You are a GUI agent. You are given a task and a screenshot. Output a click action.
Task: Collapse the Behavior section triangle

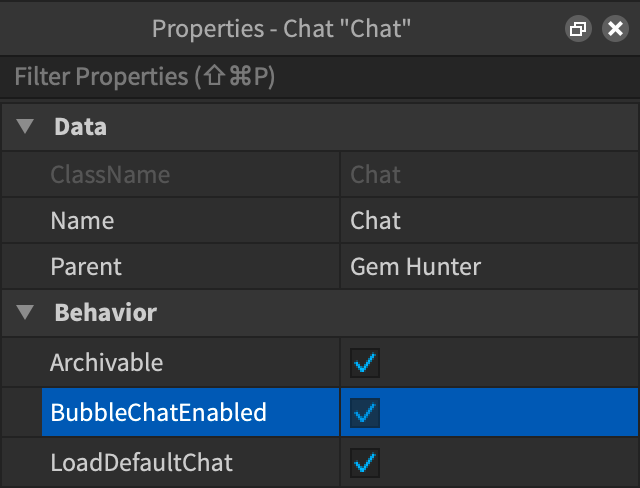26,313
